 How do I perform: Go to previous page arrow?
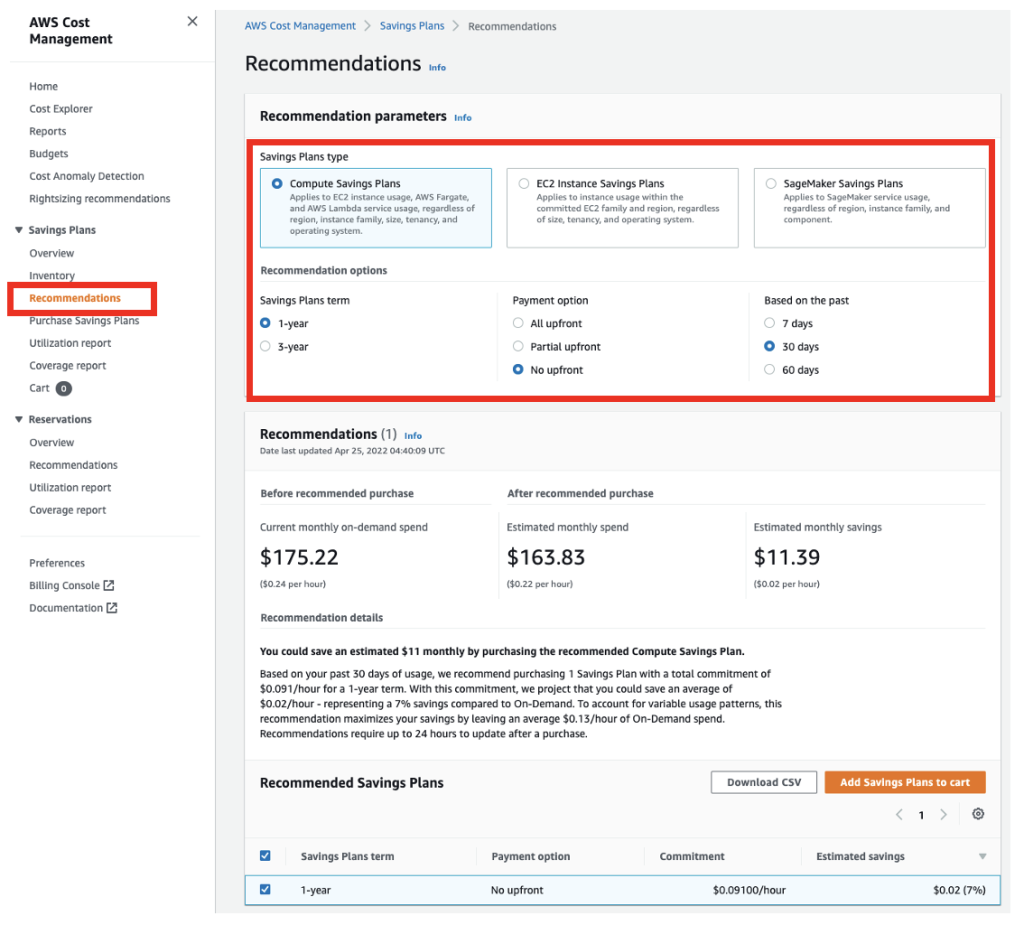point(899,815)
